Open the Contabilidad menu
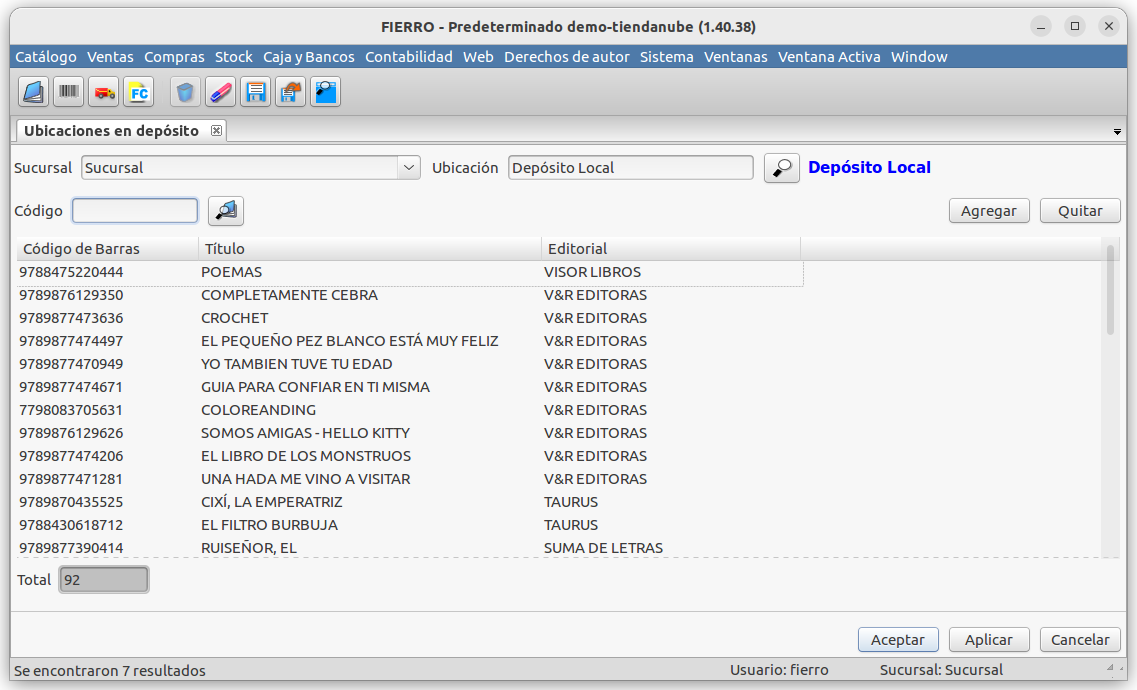The height and width of the screenshot is (690, 1137). pyautogui.click(x=409, y=57)
